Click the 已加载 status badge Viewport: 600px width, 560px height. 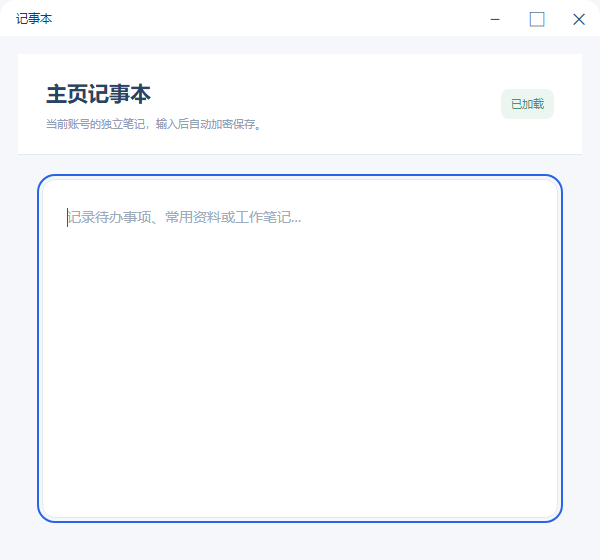click(x=527, y=104)
